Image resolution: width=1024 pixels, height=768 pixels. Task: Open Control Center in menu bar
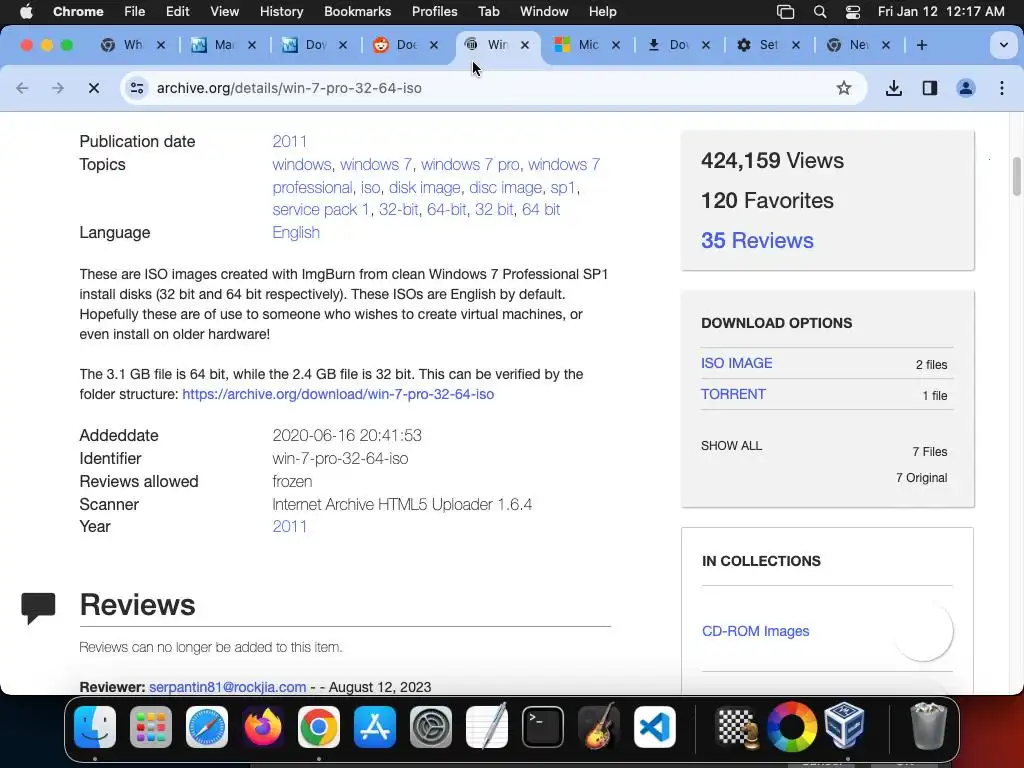852,11
